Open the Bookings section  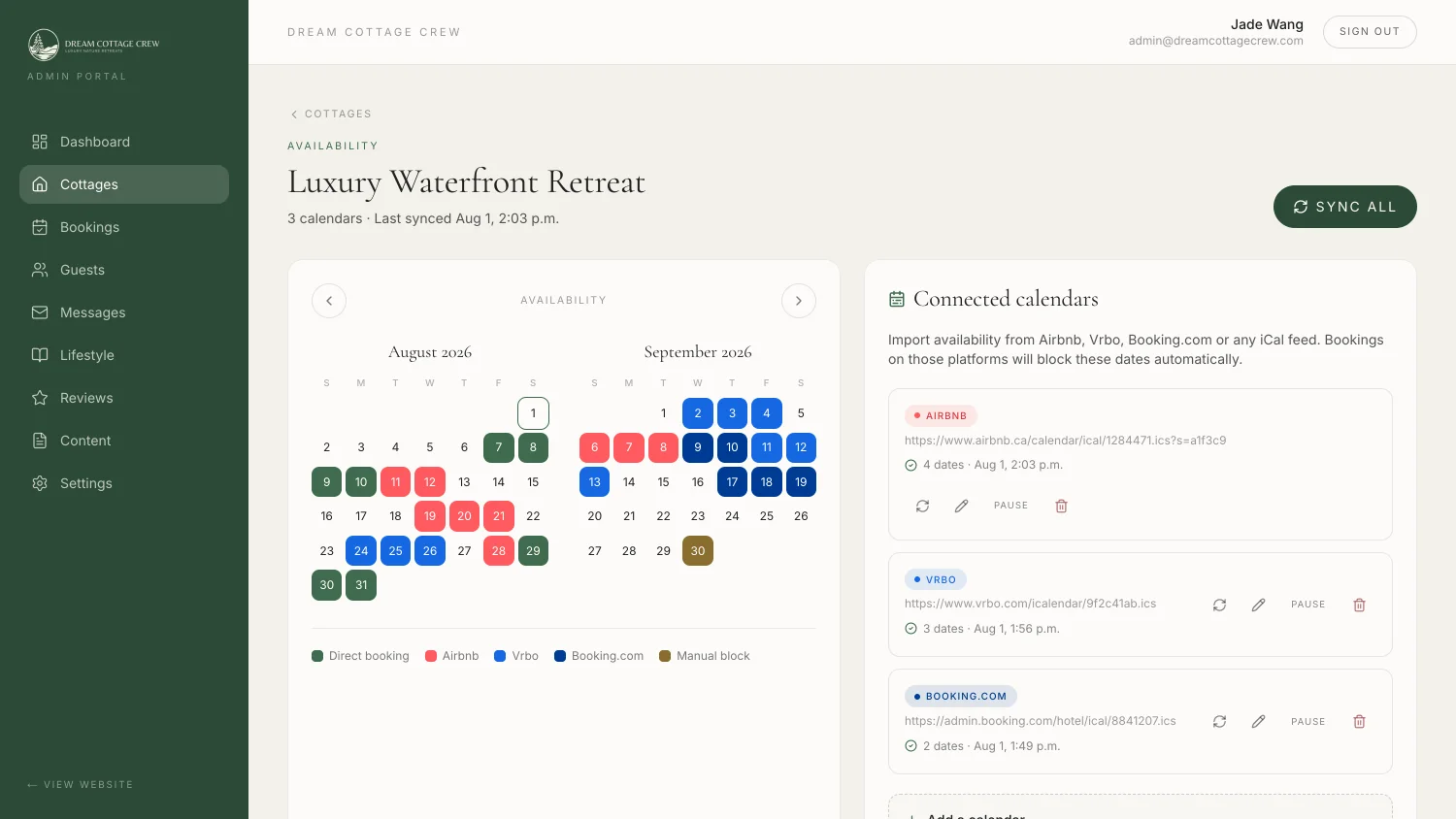tap(124, 227)
